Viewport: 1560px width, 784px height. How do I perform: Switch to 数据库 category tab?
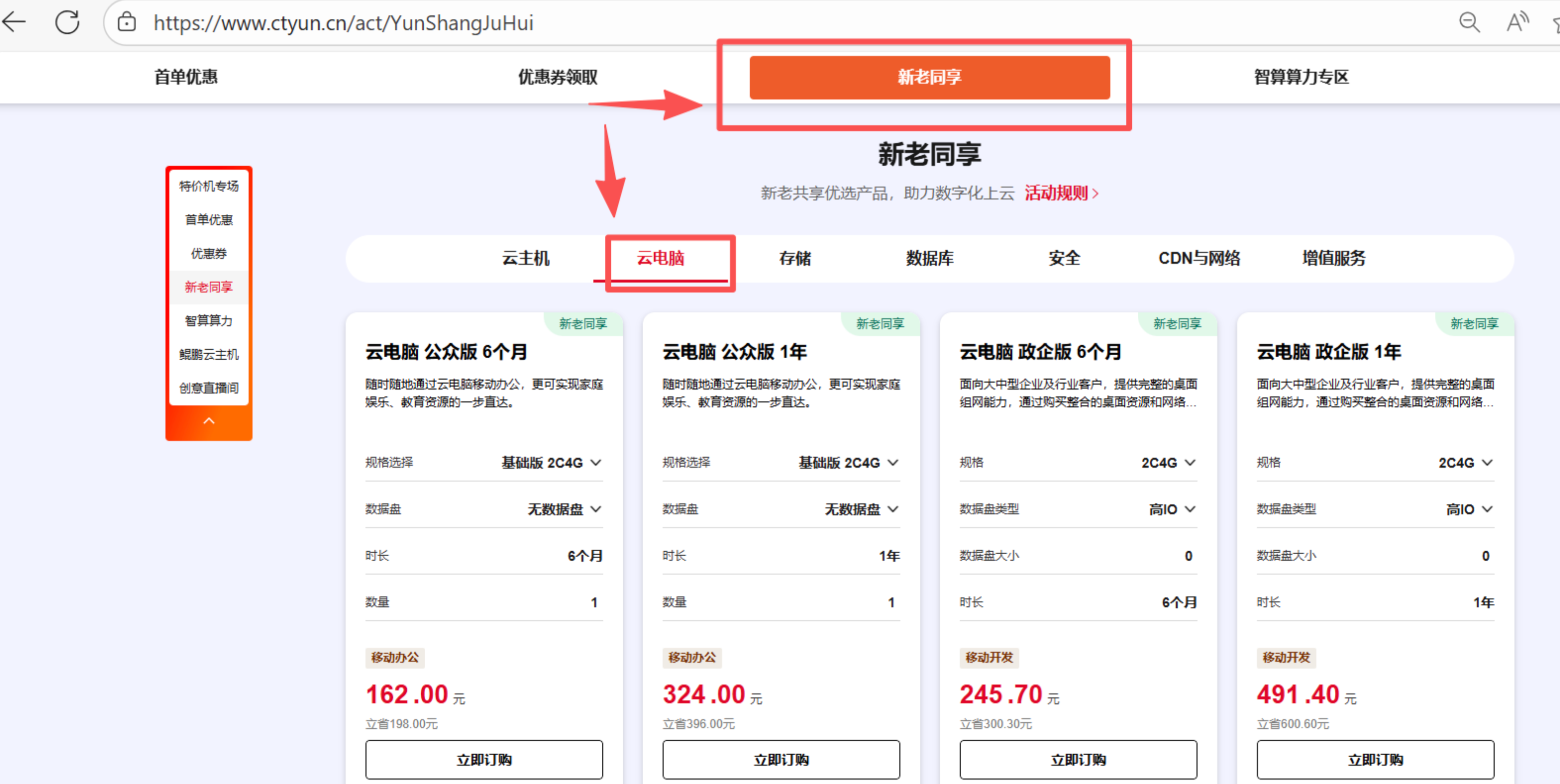(930, 258)
